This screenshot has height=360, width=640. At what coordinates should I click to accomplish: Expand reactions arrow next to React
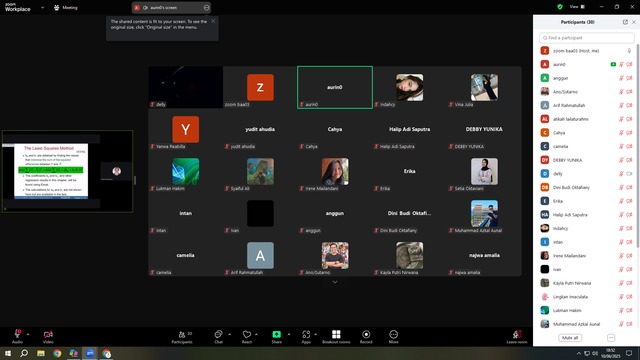pyautogui.click(x=256, y=334)
